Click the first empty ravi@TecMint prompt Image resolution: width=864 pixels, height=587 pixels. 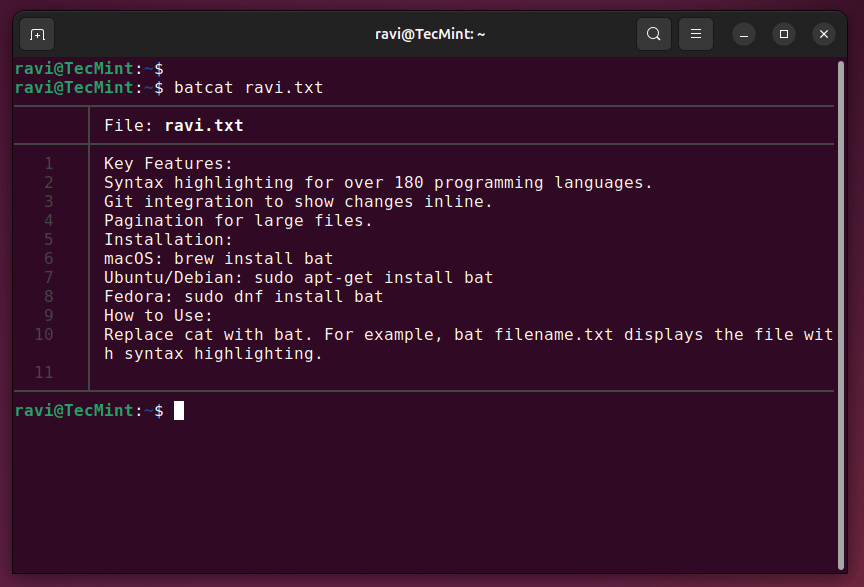(89, 69)
